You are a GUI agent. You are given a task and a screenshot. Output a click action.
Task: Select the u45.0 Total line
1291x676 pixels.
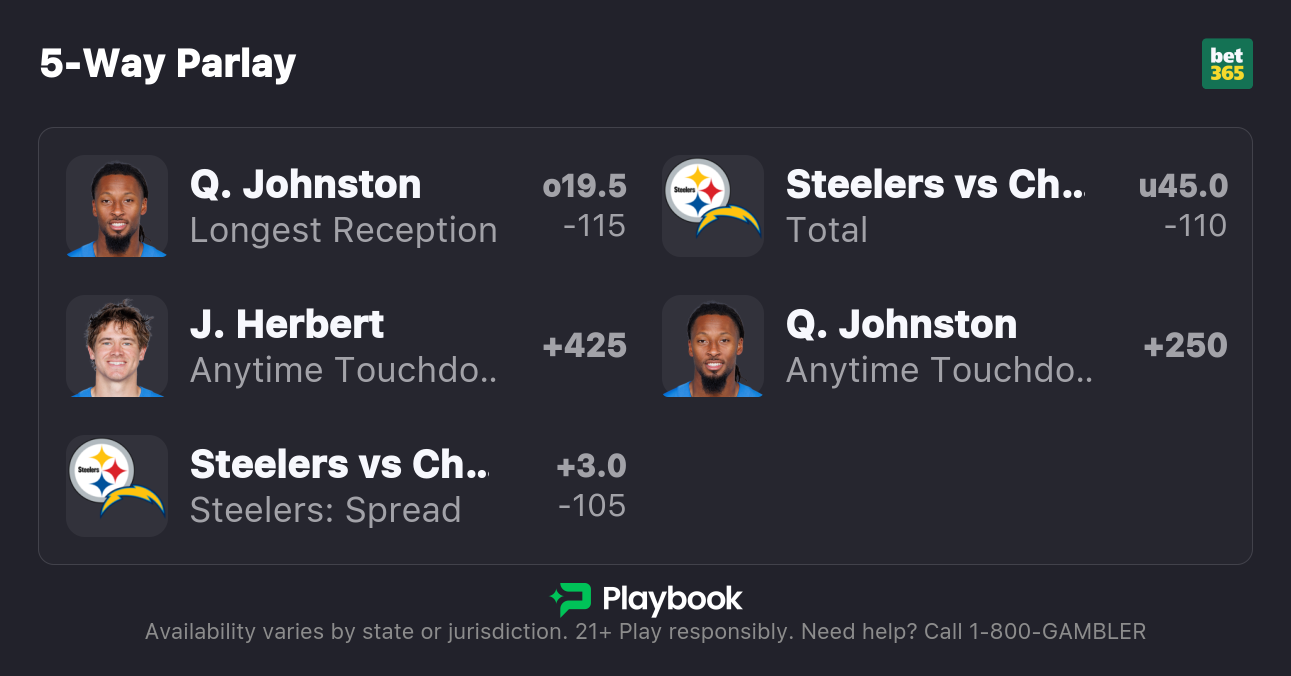tap(1183, 186)
